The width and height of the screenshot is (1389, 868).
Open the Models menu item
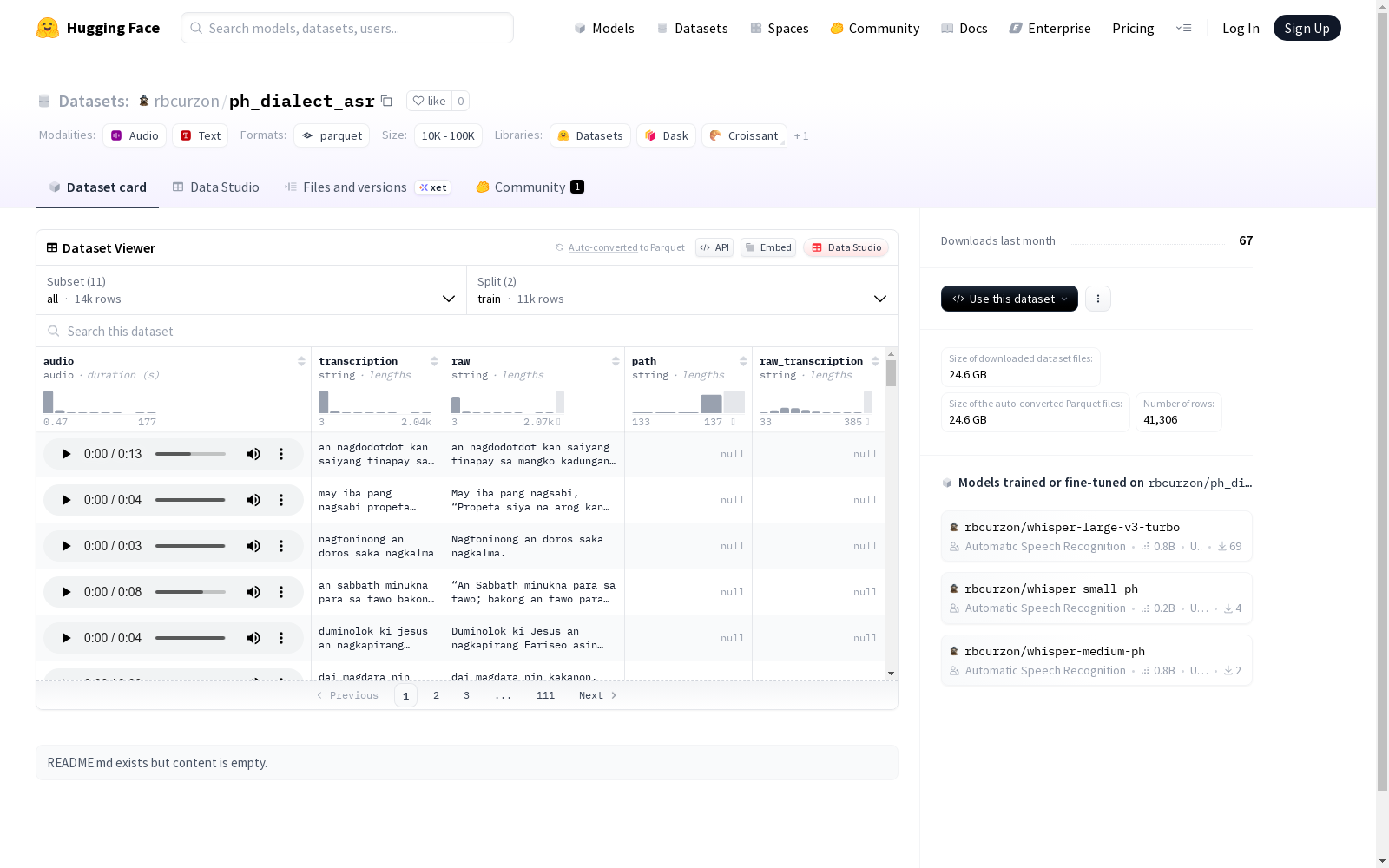click(x=604, y=28)
